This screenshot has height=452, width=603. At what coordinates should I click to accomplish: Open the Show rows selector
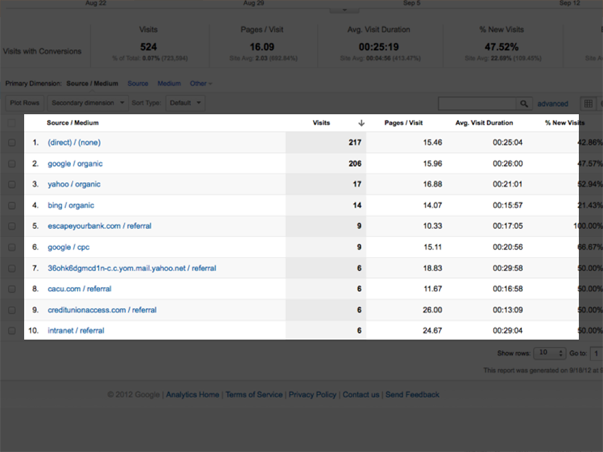click(x=546, y=354)
